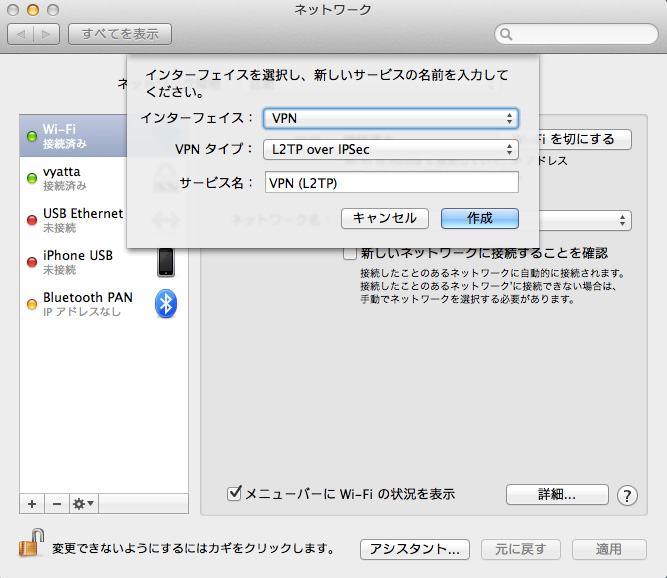Click the iPhone USB device icon

(166, 262)
